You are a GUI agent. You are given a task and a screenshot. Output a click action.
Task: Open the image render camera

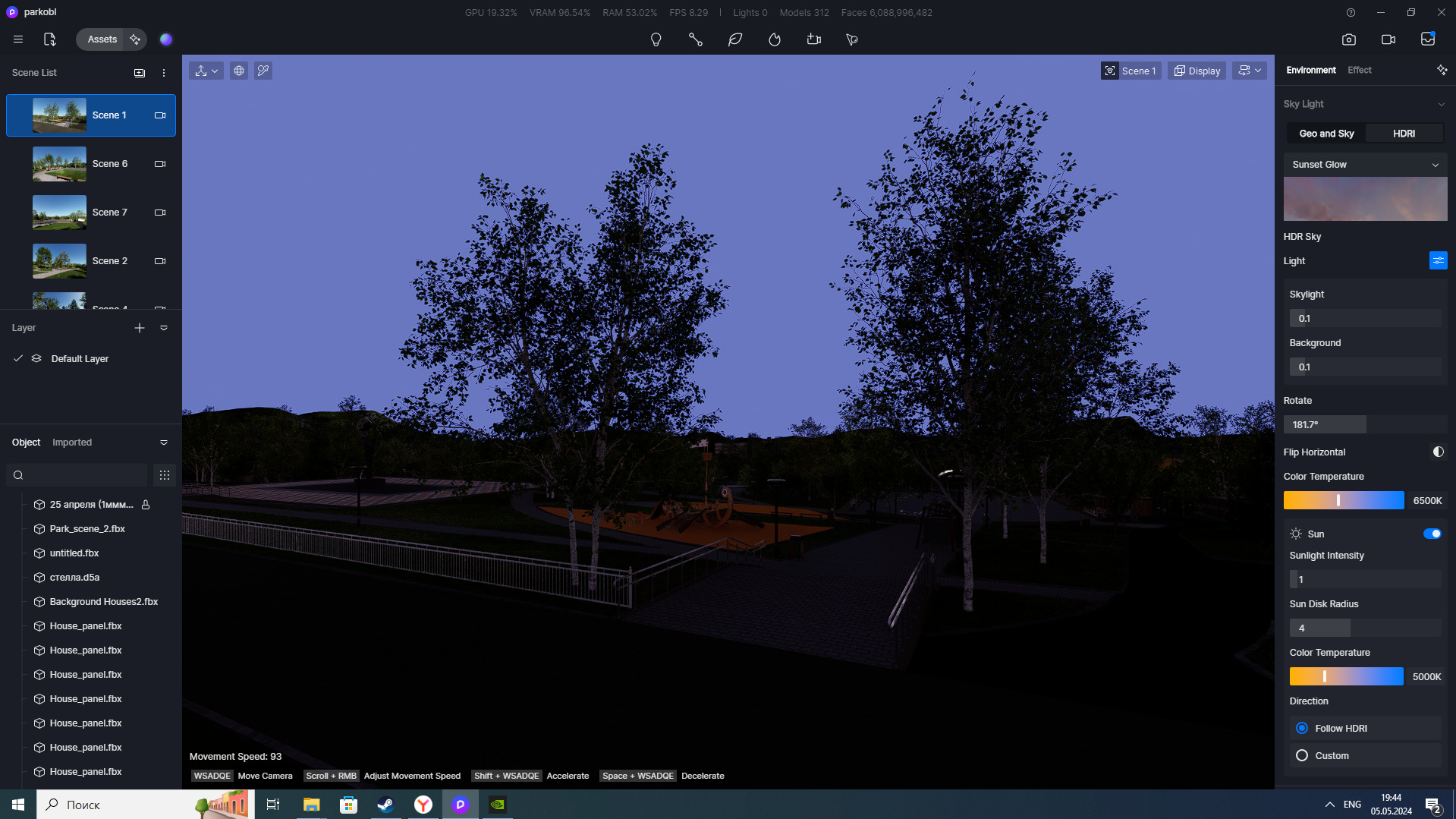[x=1349, y=39]
